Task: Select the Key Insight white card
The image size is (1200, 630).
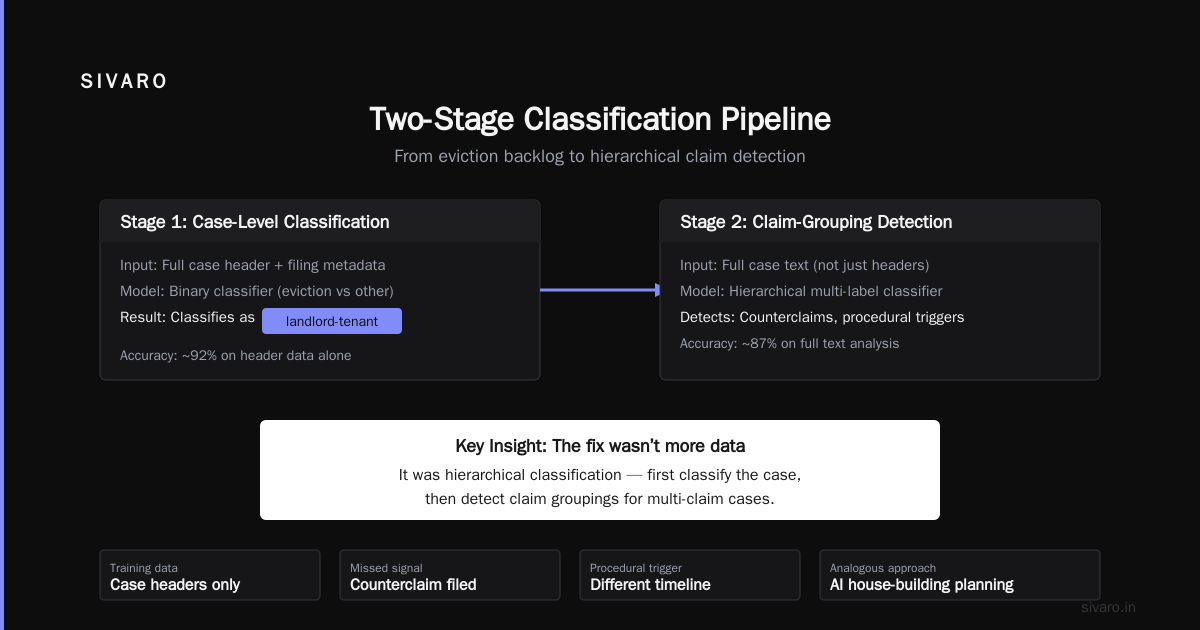Action: pyautogui.click(x=600, y=470)
